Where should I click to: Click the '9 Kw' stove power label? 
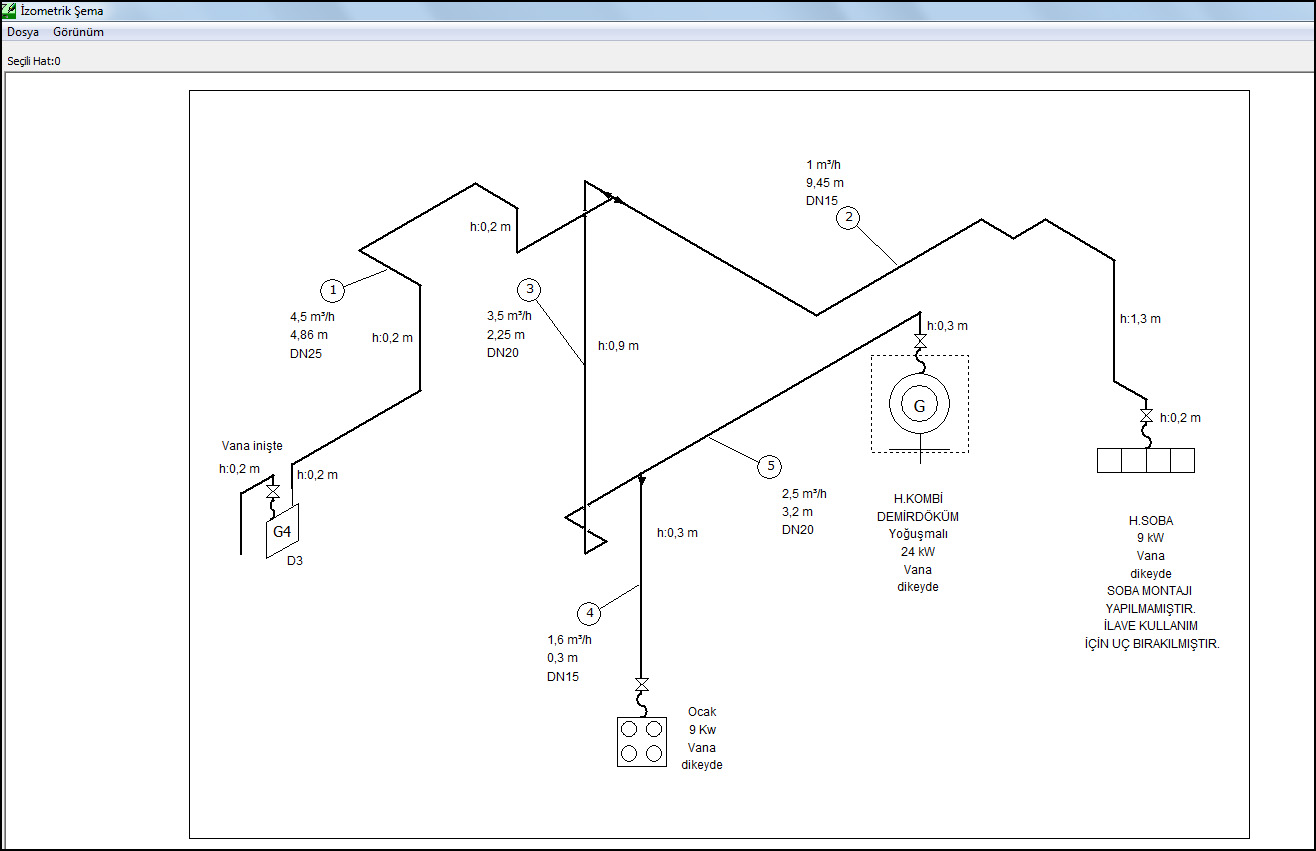coord(702,730)
